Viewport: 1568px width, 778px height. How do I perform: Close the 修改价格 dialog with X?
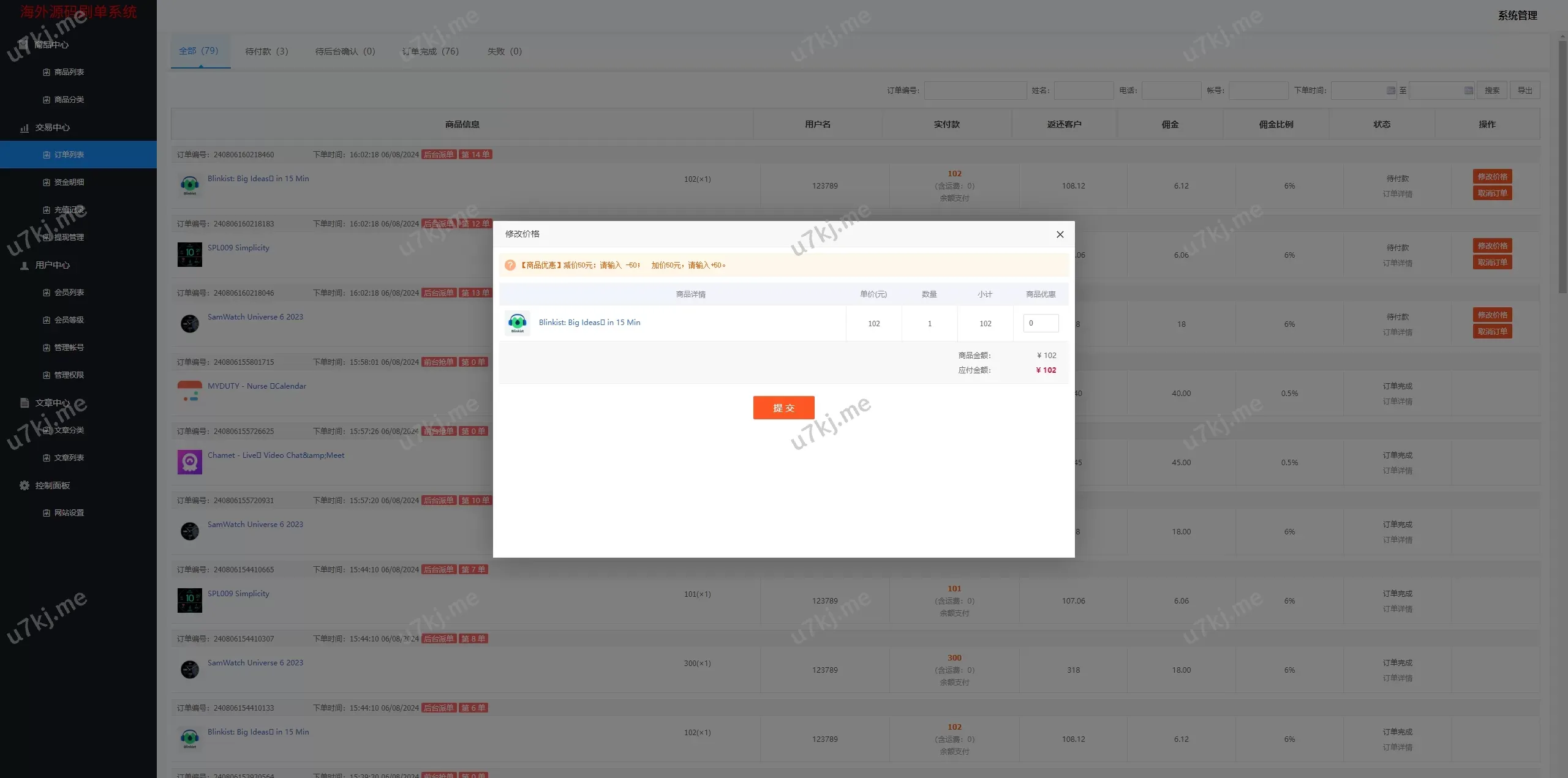pos(1060,234)
